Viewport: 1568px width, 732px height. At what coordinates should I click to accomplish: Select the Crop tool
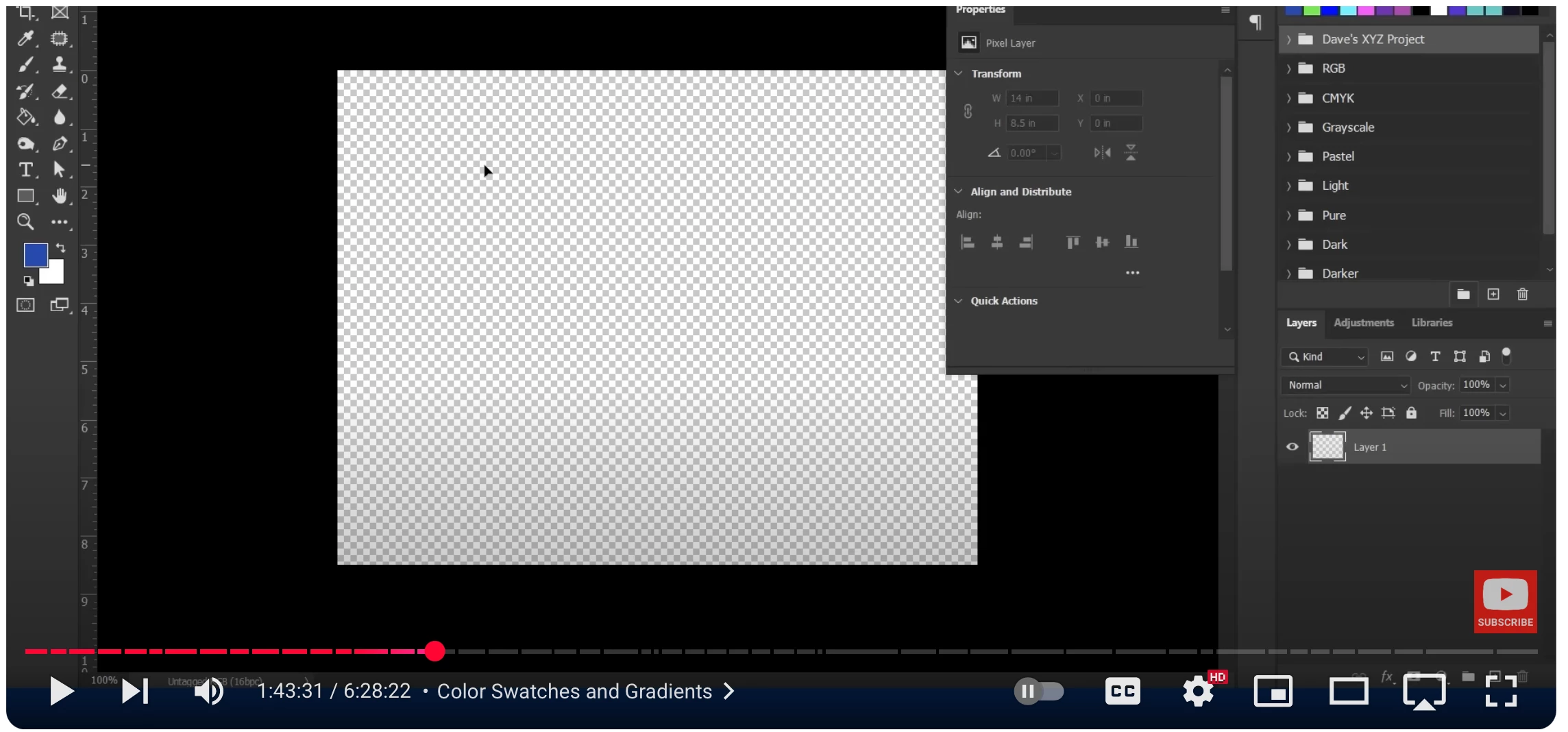click(25, 12)
